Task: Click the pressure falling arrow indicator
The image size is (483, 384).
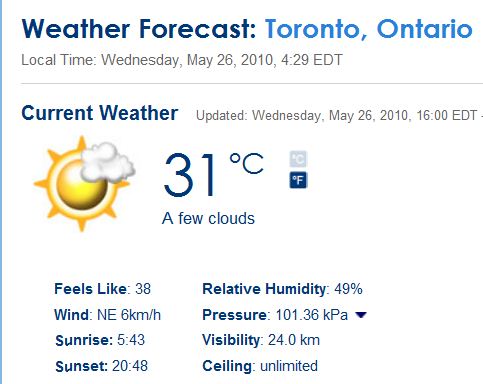Action: [361, 315]
